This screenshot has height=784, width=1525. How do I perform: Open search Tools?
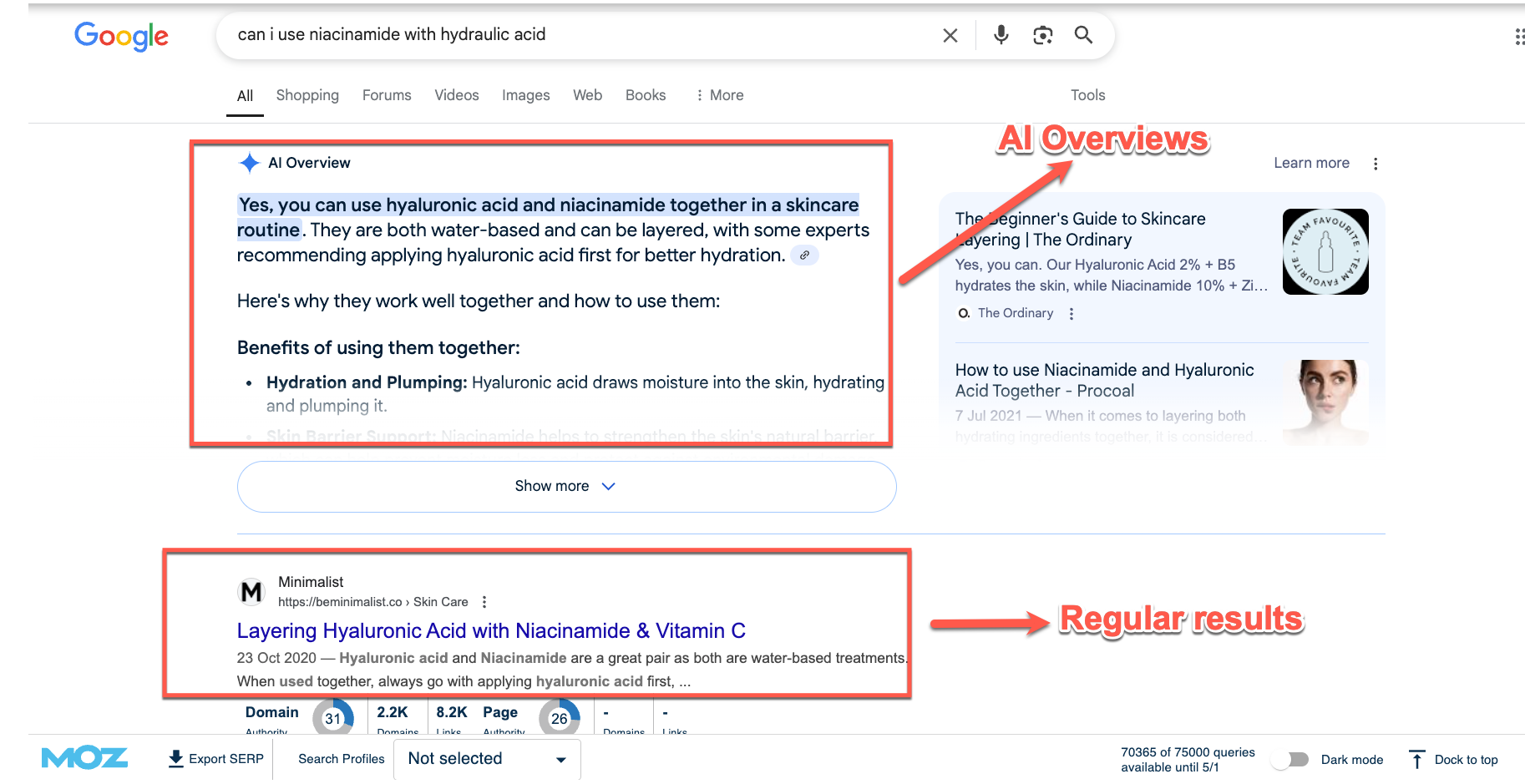(x=1088, y=95)
